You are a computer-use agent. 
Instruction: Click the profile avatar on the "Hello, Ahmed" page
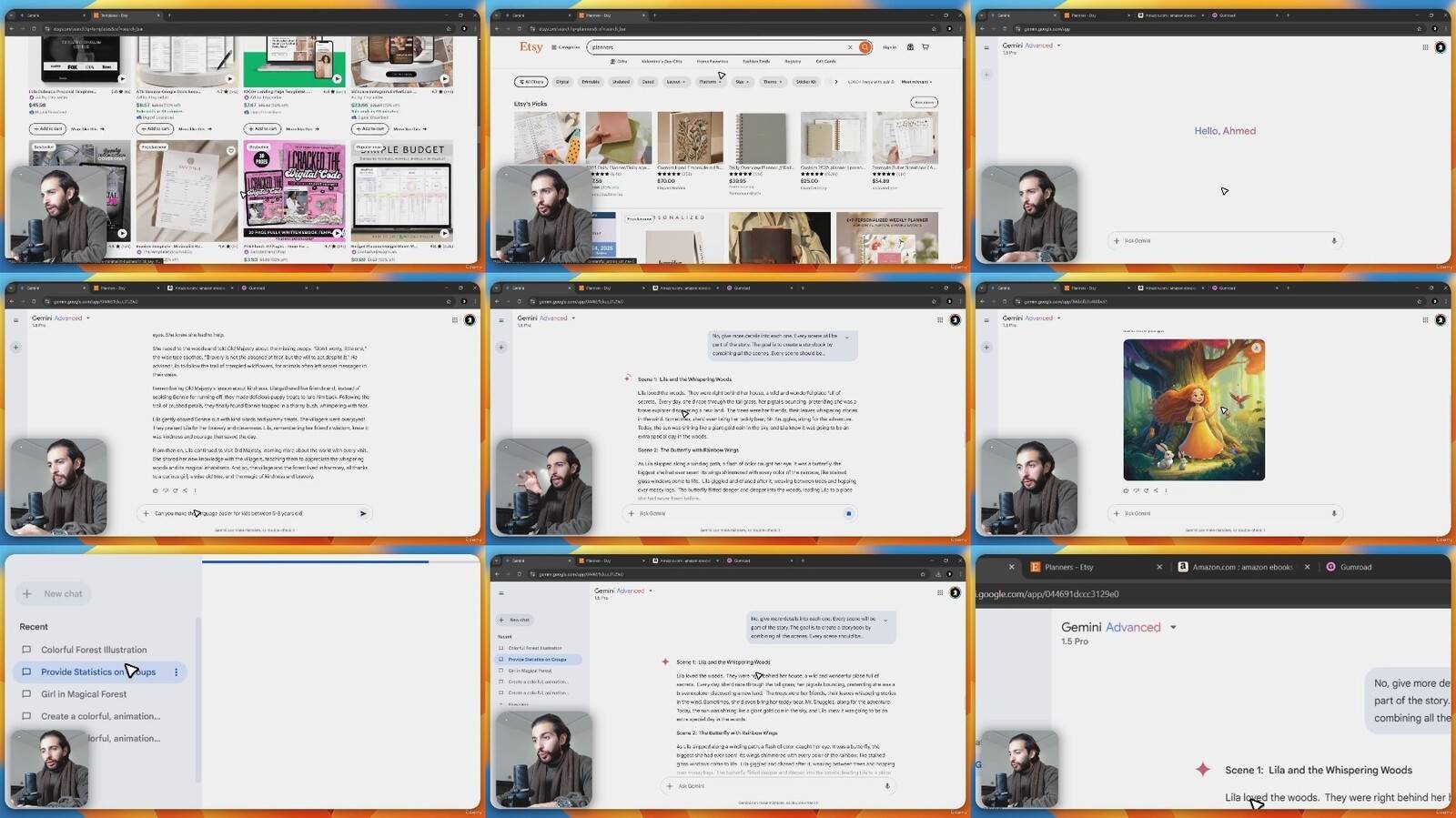pos(1441,47)
